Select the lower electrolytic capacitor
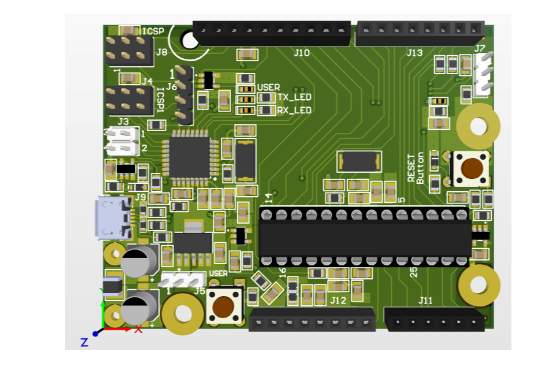 140,307
